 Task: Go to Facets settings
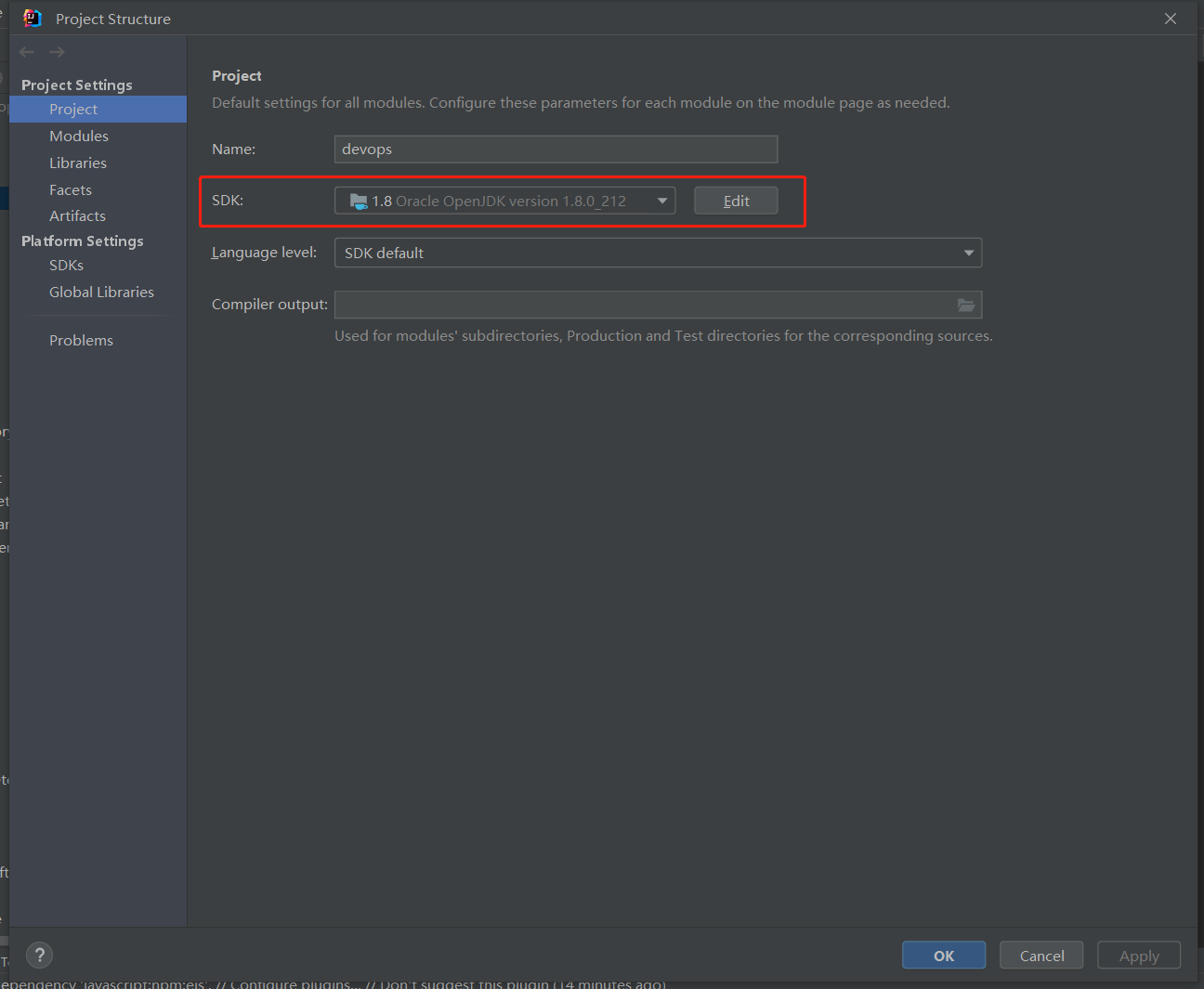71,189
